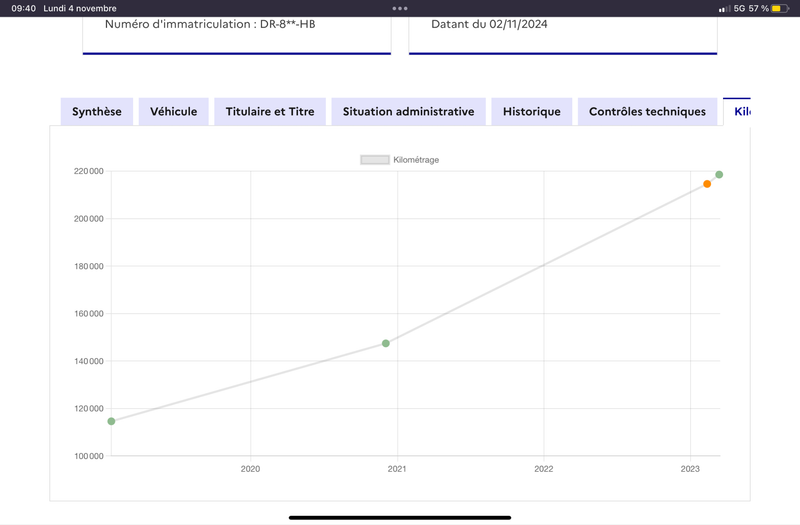Open the Situation administrative tab
The height and width of the screenshot is (525, 800).
tap(408, 111)
